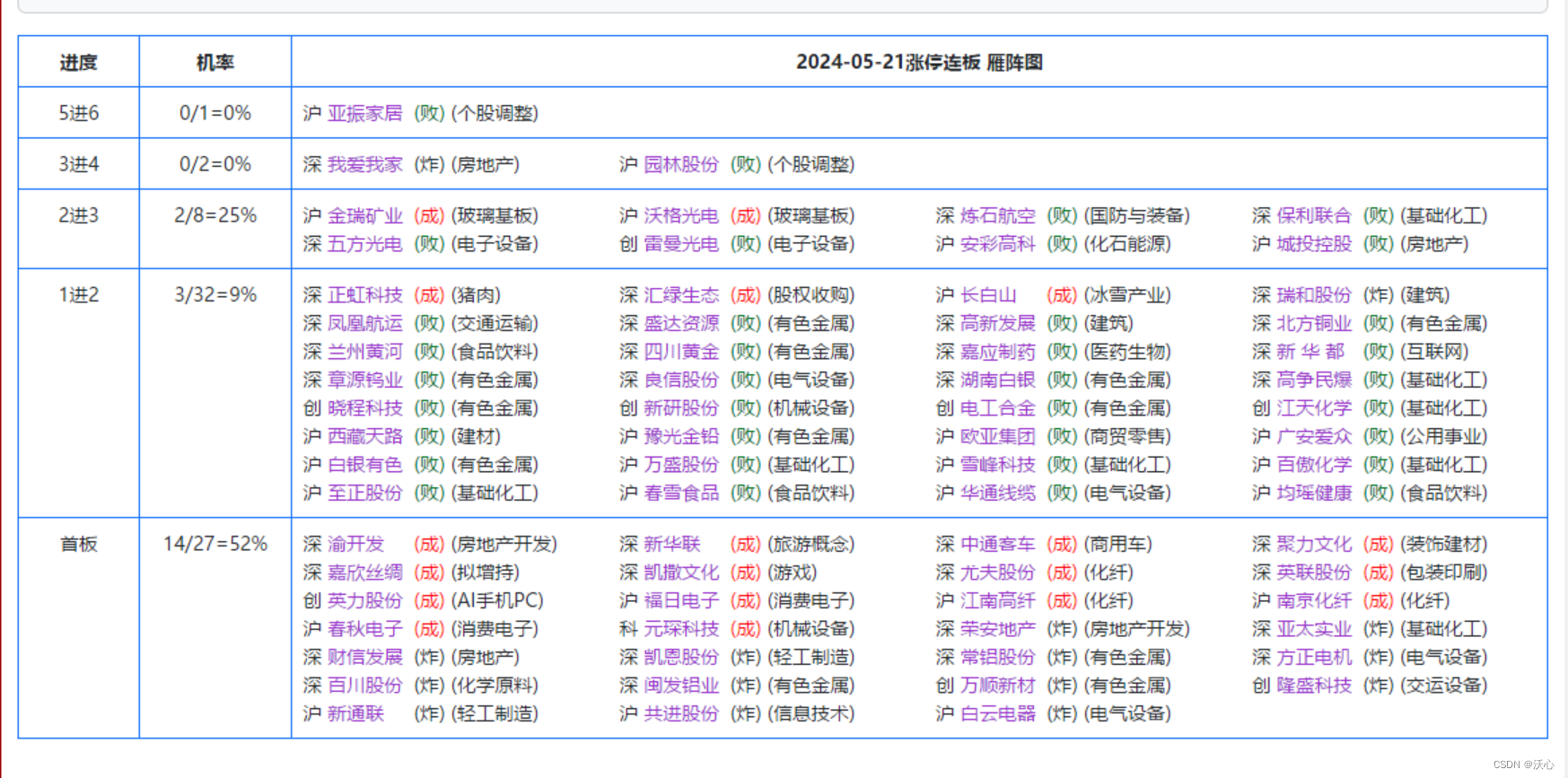Open the 我爱我家 stock link
1568x778 pixels.
tap(365, 164)
